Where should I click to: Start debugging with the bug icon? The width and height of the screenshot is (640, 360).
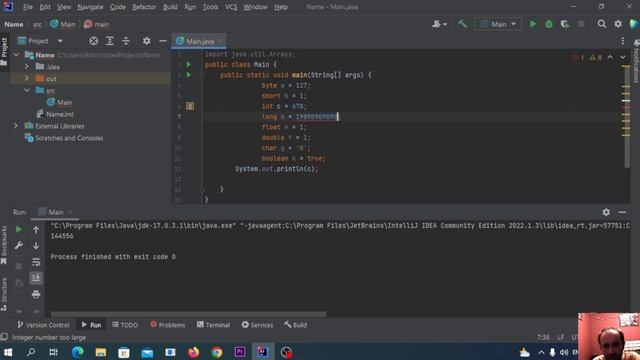549,24
